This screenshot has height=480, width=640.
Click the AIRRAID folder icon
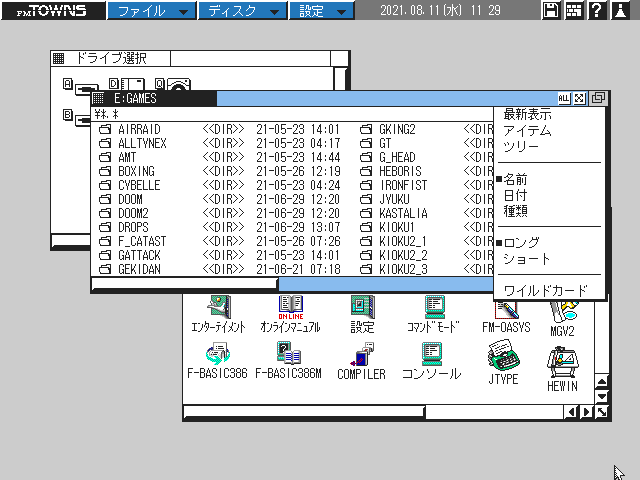[x=105, y=129]
